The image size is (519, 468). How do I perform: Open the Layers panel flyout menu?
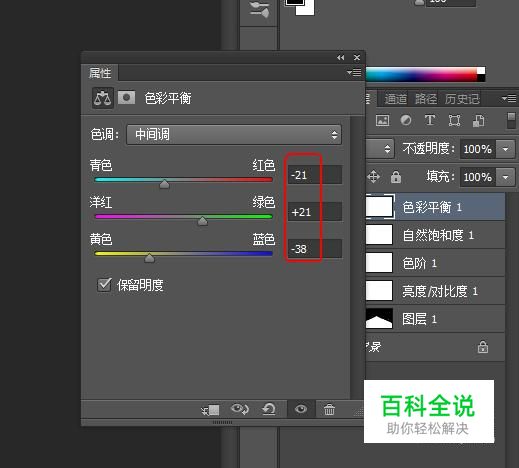[509, 99]
